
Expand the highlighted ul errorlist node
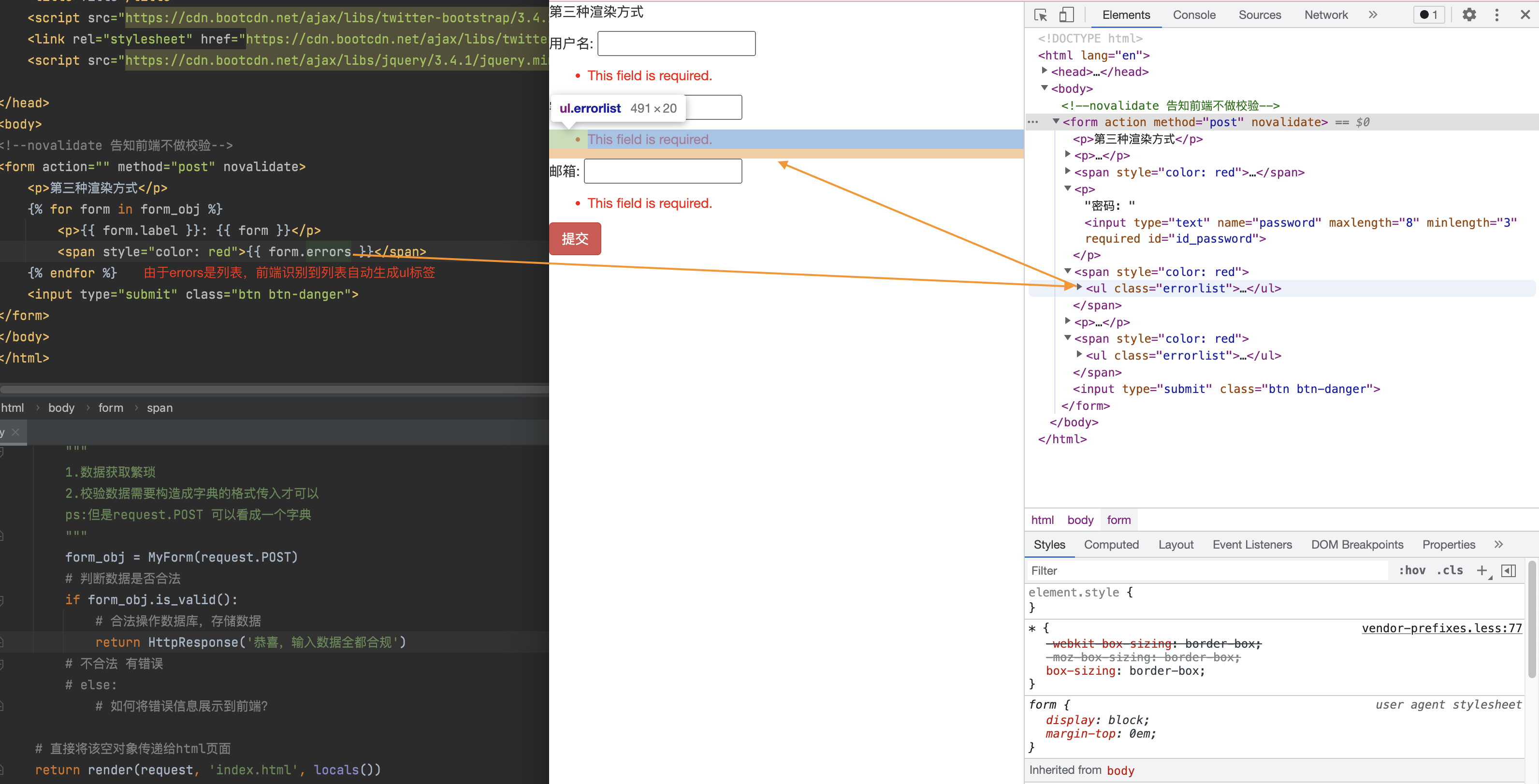pyautogui.click(x=1079, y=288)
